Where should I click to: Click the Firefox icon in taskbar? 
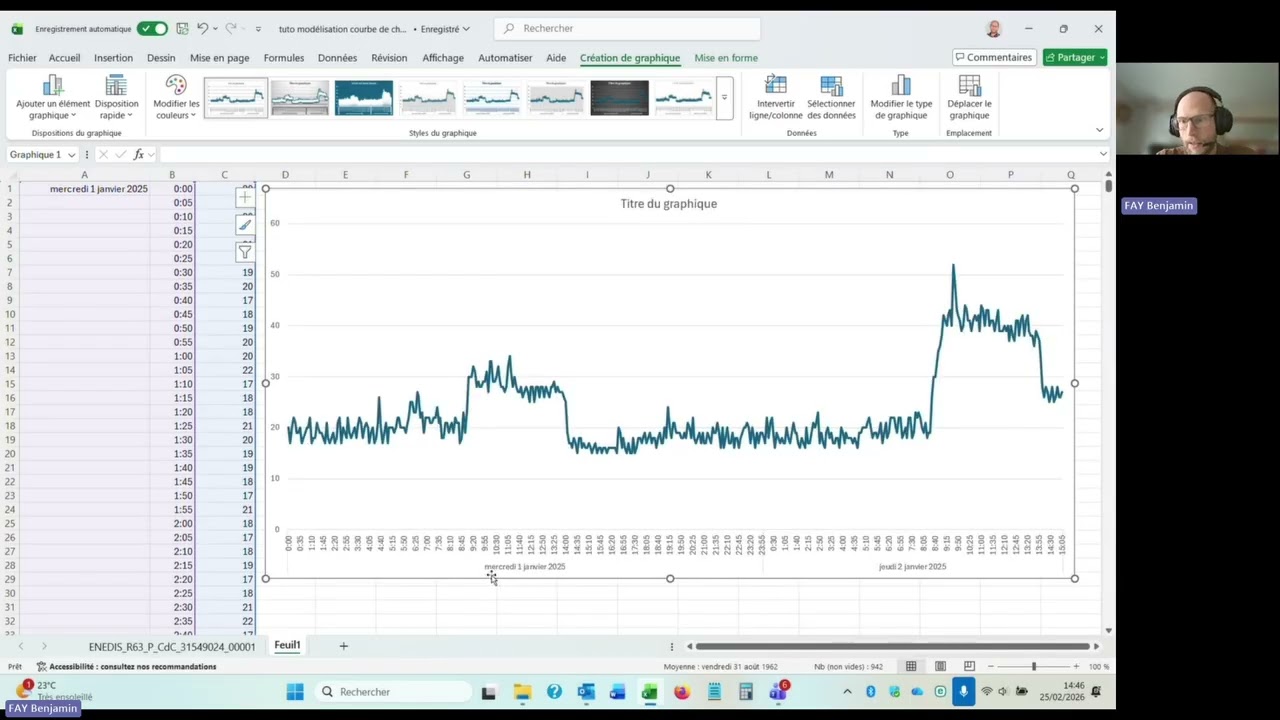tap(682, 692)
